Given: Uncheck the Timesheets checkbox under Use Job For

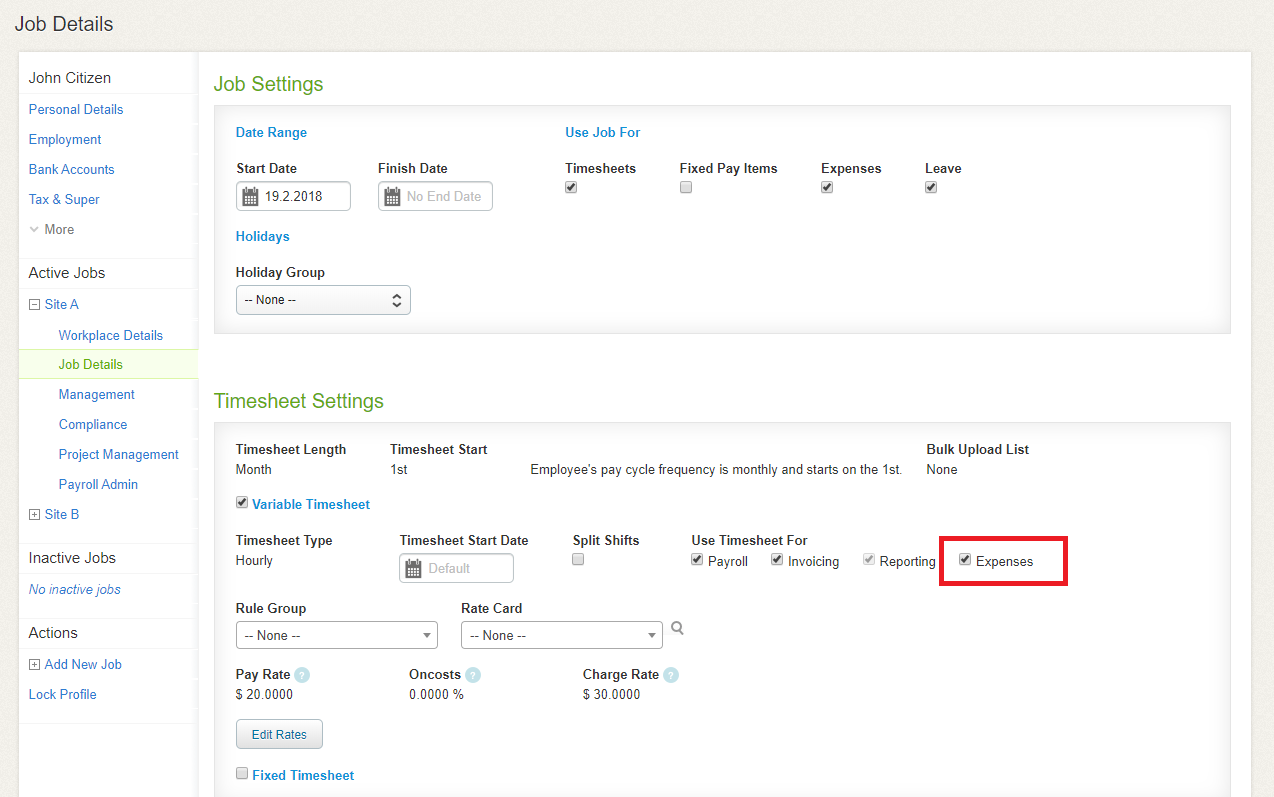Looking at the screenshot, I should pyautogui.click(x=571, y=188).
